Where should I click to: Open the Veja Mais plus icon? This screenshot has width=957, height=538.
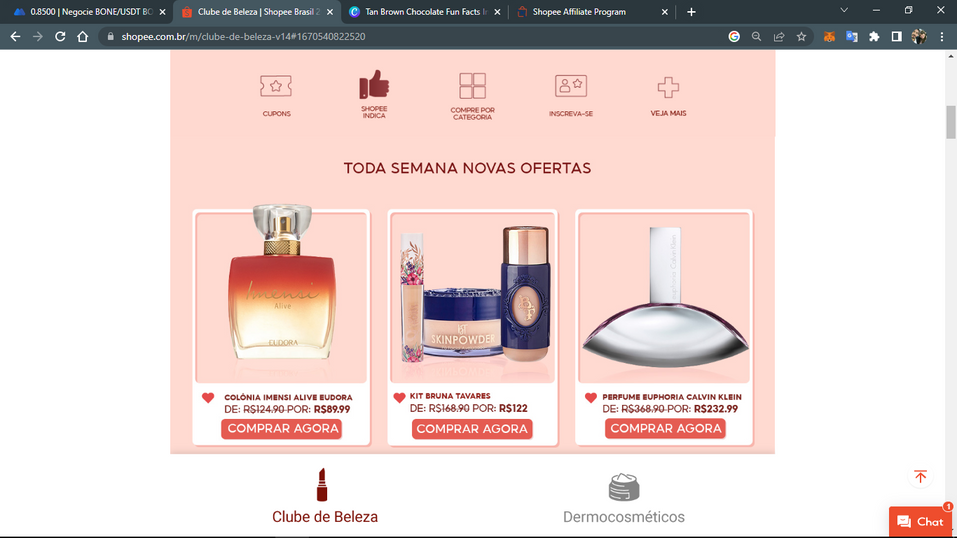[x=668, y=88]
